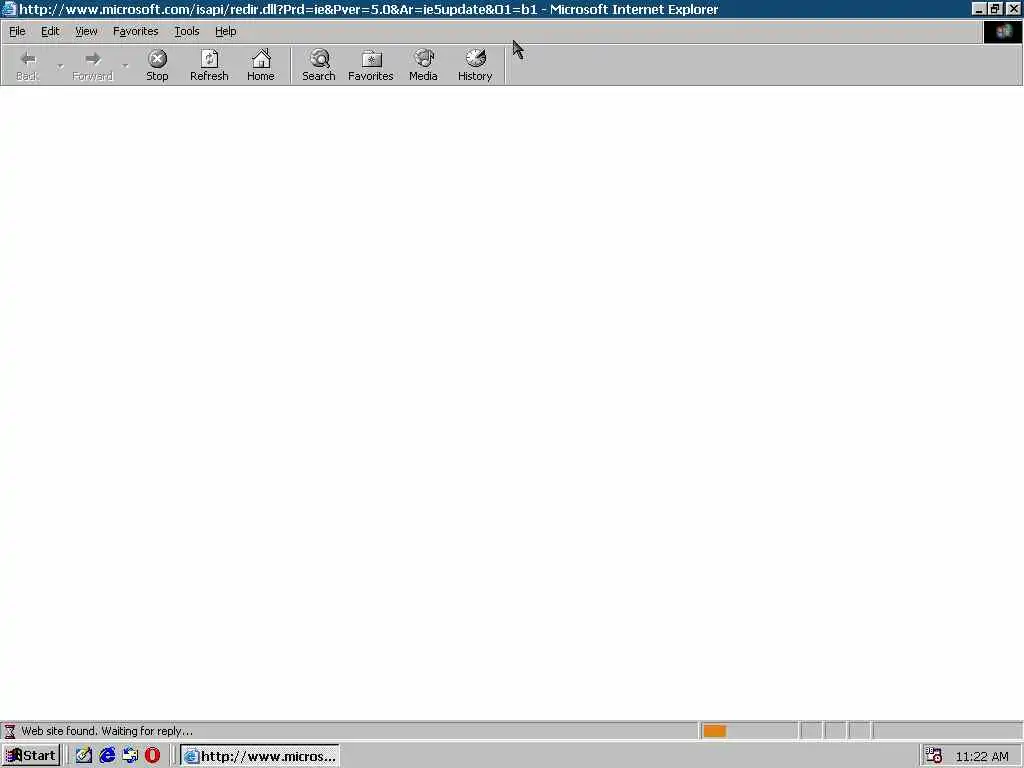Viewport: 1024px width, 768px height.
Task: Click the Start button
Action: coord(31,756)
